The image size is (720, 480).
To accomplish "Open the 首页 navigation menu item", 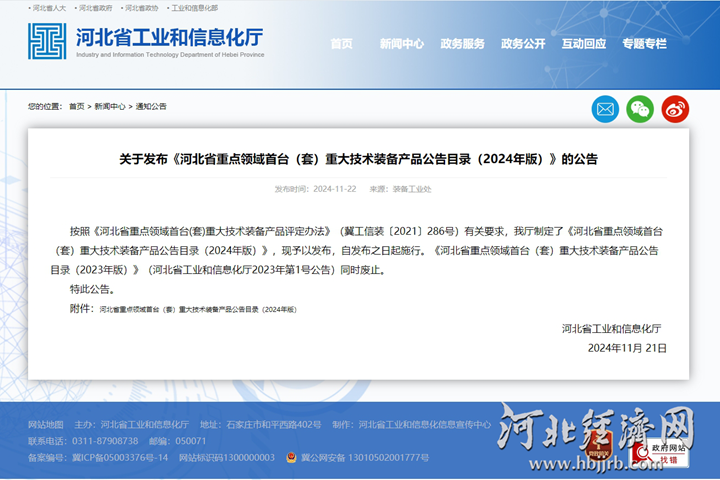I will pyautogui.click(x=341, y=44).
